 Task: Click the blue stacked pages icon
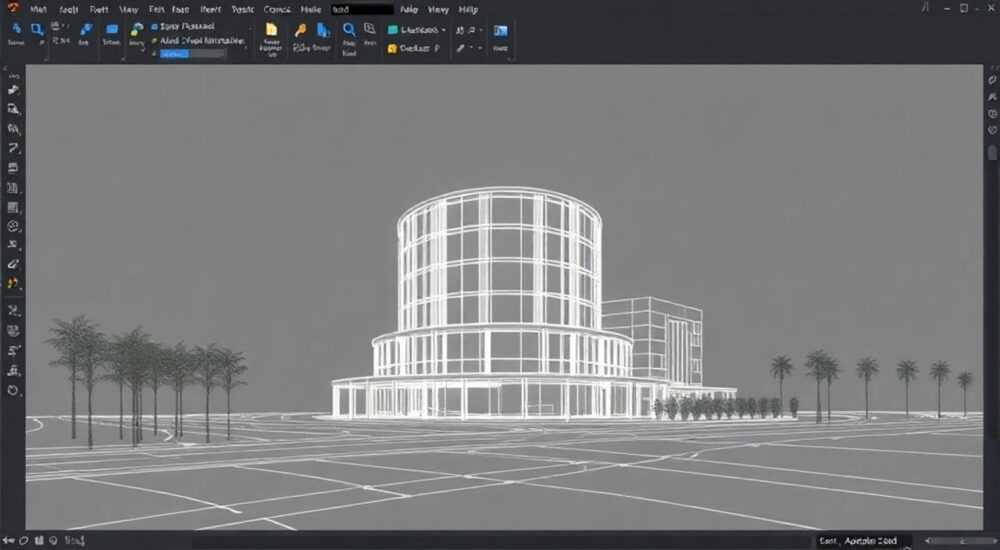click(324, 30)
